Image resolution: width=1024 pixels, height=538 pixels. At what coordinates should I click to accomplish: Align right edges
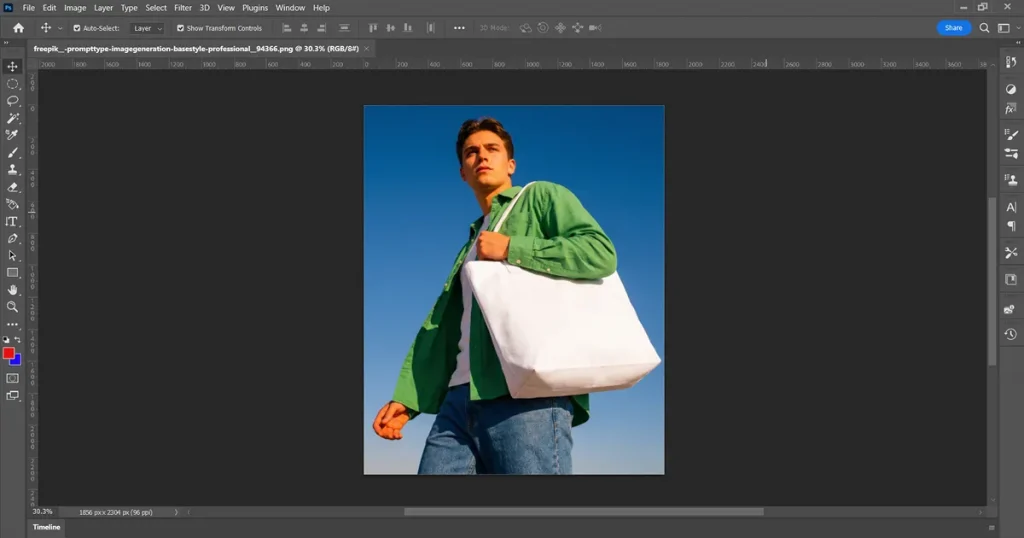[x=321, y=28]
